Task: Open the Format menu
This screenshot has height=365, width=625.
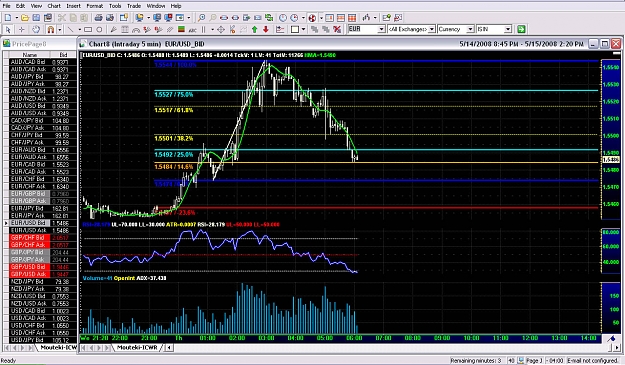Action: coord(95,6)
